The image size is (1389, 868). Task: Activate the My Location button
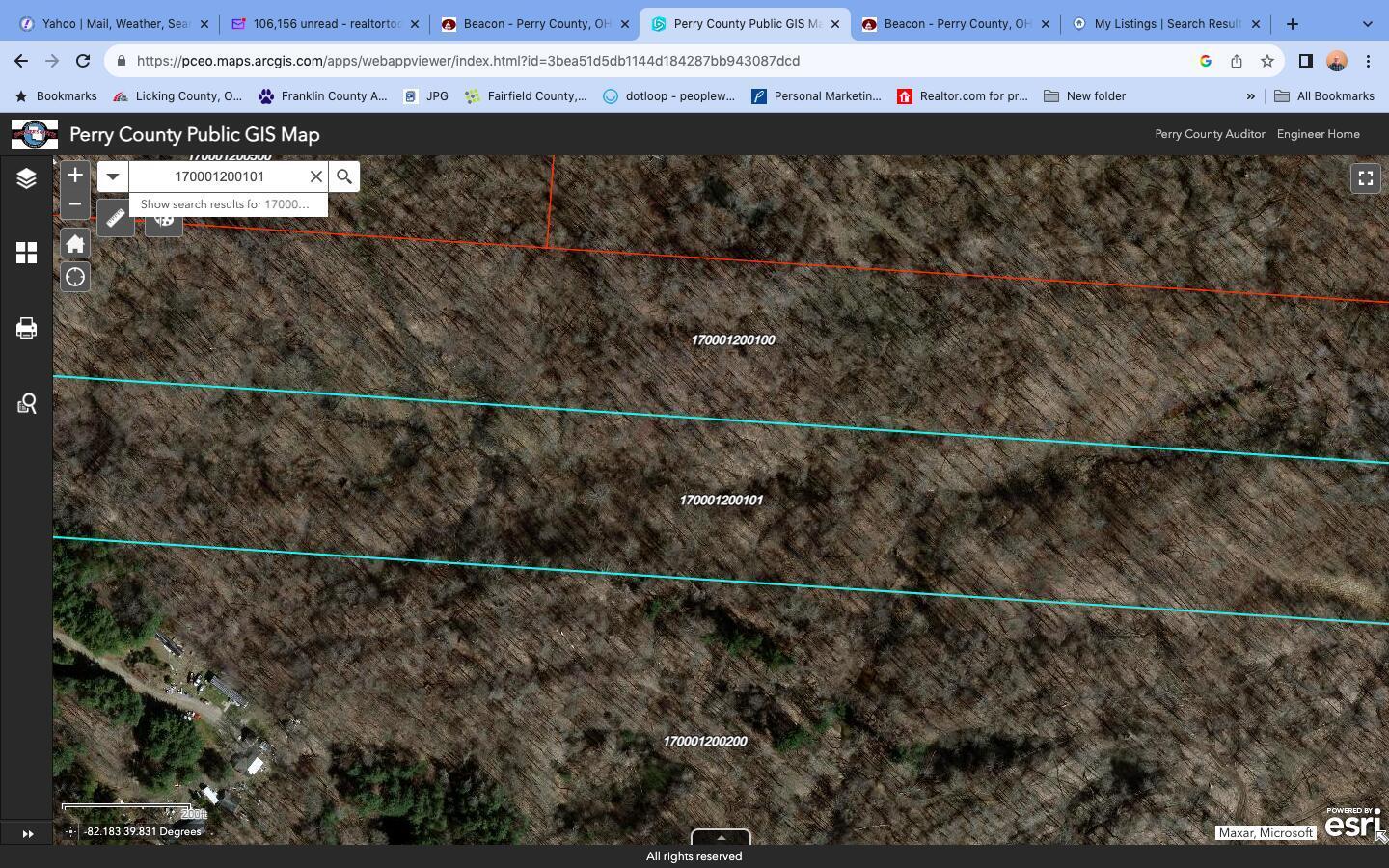pyautogui.click(x=75, y=278)
